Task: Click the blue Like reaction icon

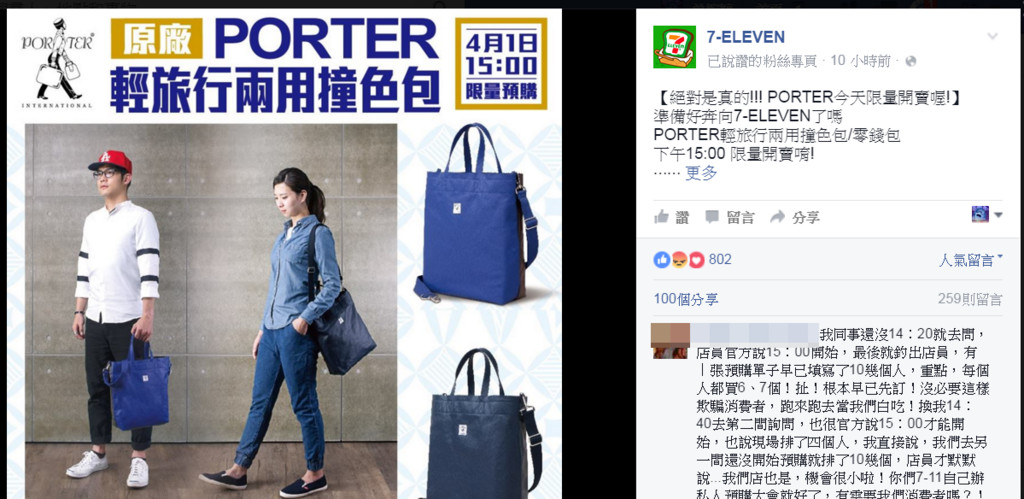Action: (x=662, y=260)
